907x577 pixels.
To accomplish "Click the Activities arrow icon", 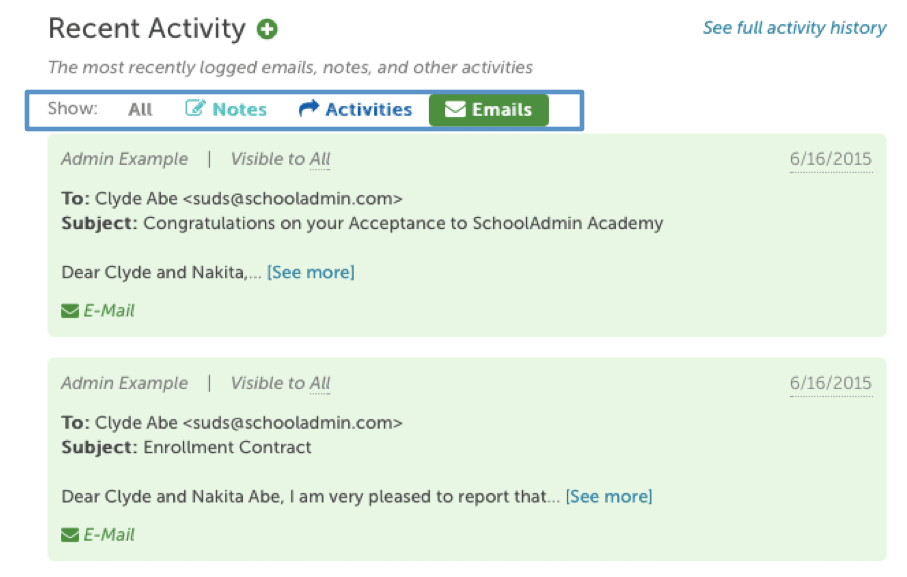I will pyautogui.click(x=309, y=108).
